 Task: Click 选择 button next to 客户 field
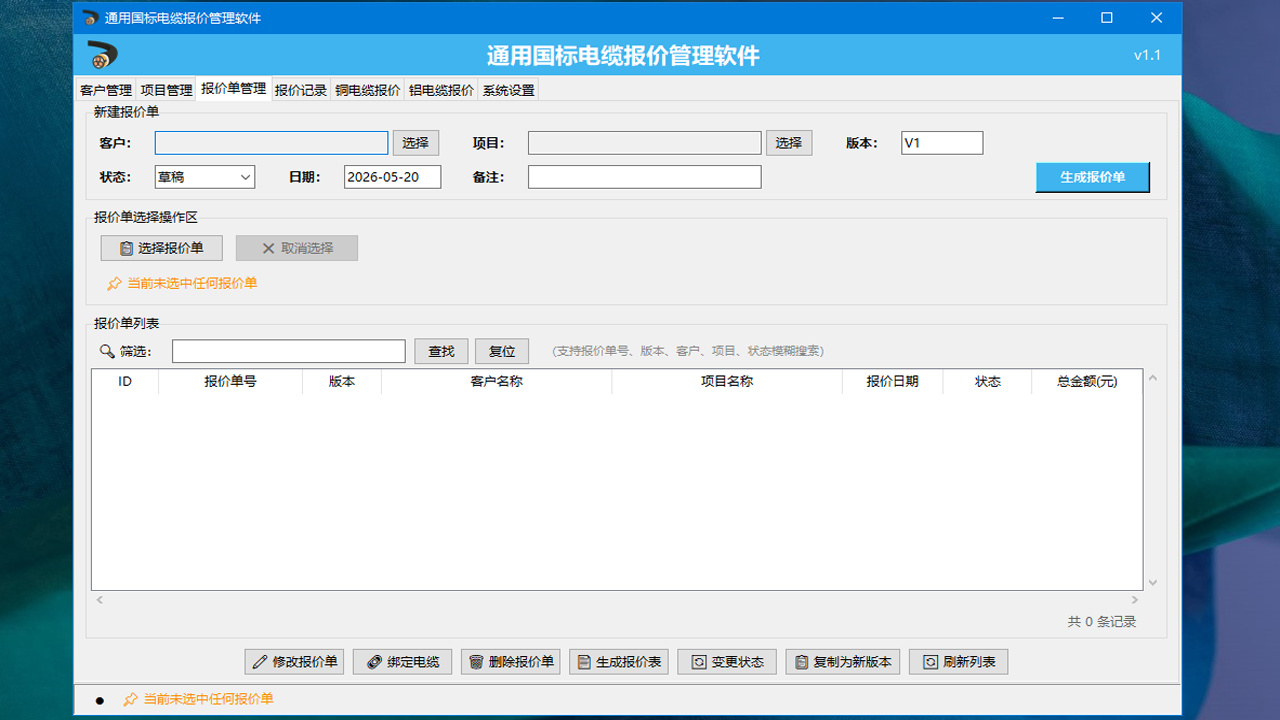click(x=416, y=143)
